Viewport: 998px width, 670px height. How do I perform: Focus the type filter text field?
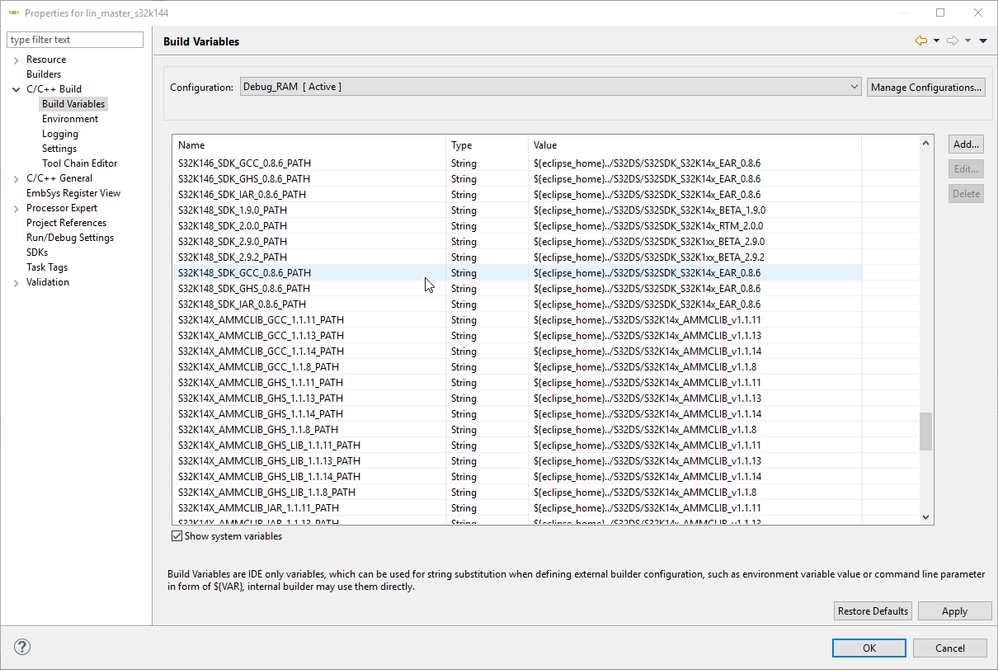[x=75, y=39]
